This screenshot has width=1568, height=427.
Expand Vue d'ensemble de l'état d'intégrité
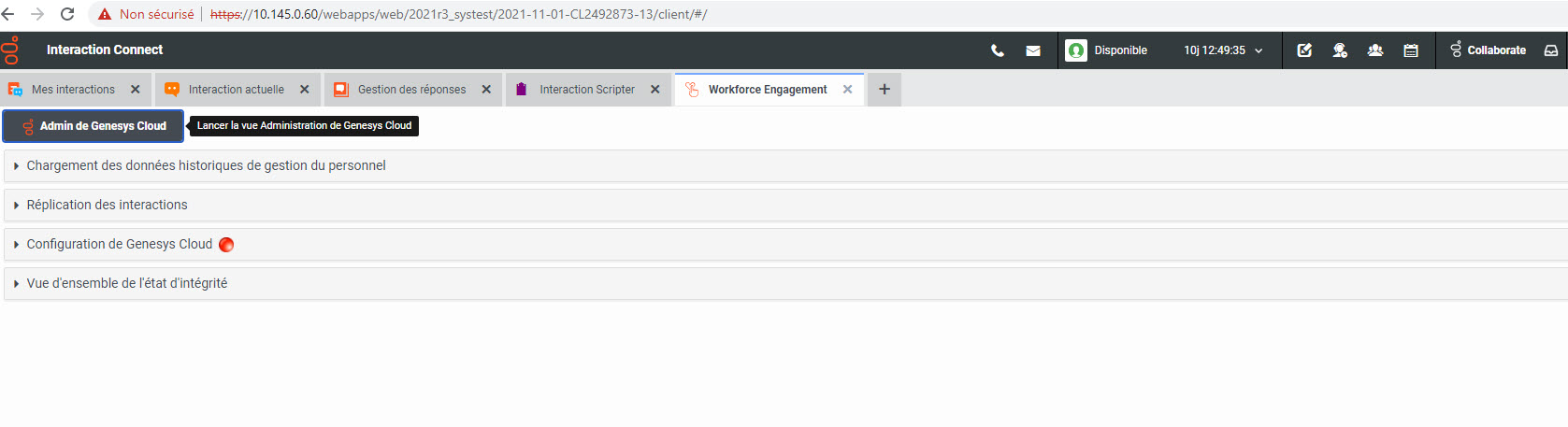pyautogui.click(x=126, y=284)
